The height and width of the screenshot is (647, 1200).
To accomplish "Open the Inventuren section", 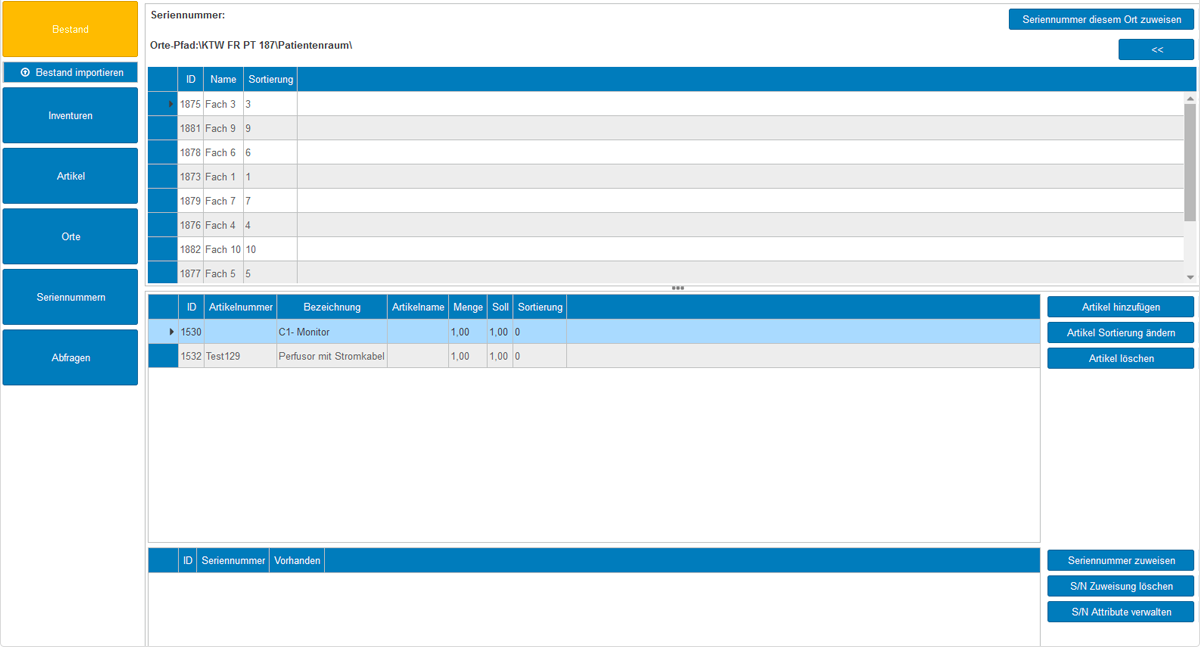I will click(70, 115).
